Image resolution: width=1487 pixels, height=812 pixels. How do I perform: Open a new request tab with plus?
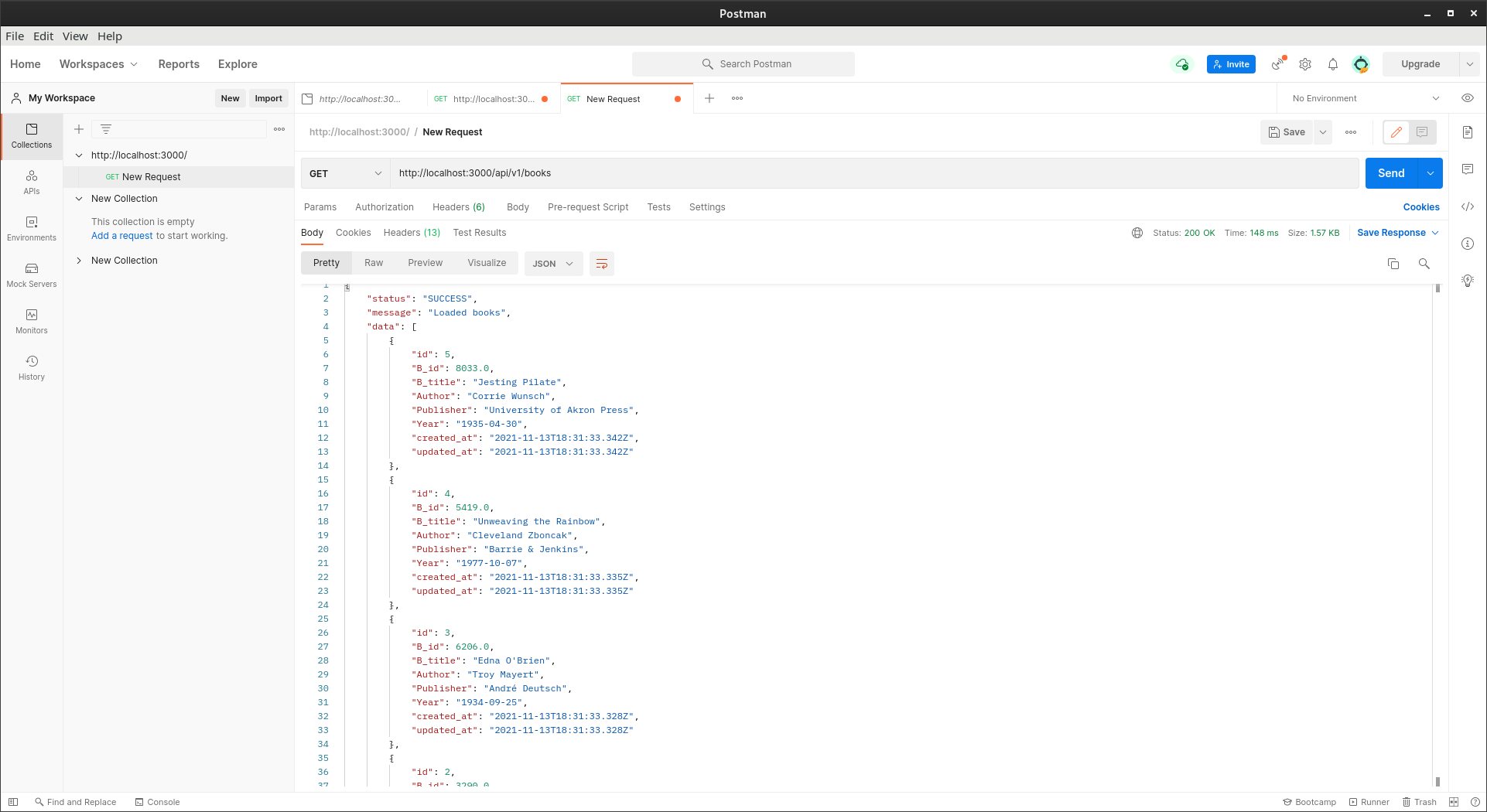pyautogui.click(x=709, y=98)
